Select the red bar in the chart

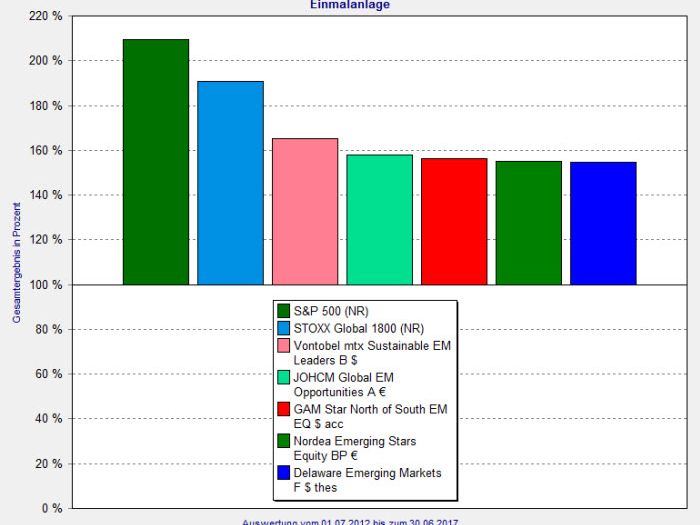pos(454,221)
